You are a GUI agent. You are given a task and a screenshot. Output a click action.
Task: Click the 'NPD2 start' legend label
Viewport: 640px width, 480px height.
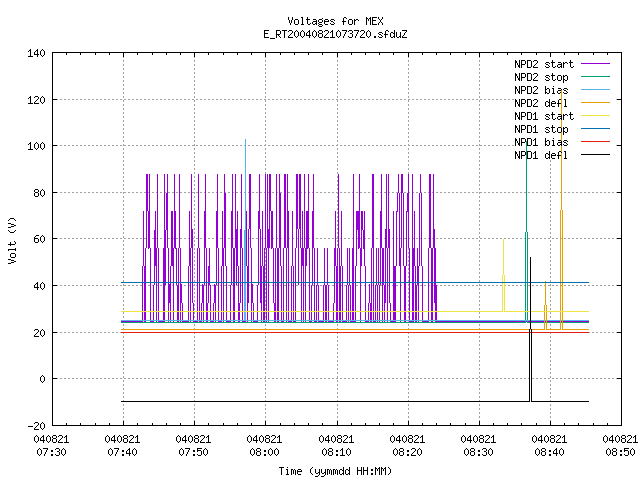[544, 64]
